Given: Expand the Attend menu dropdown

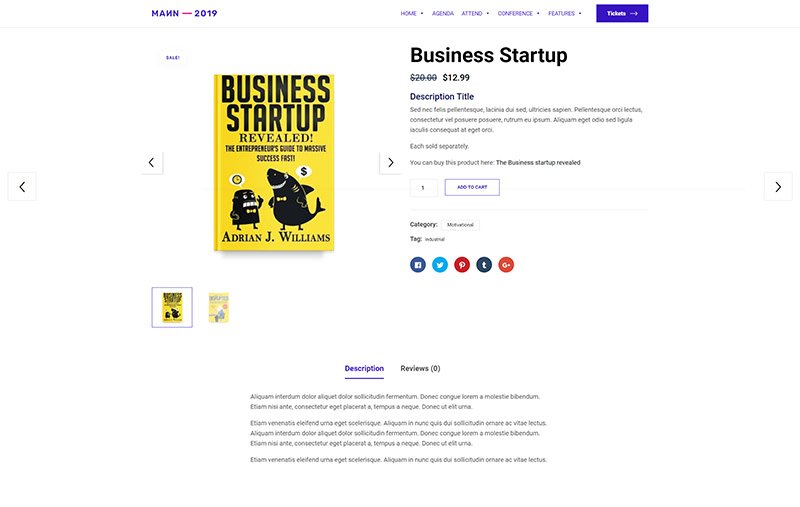Looking at the screenshot, I should (475, 14).
